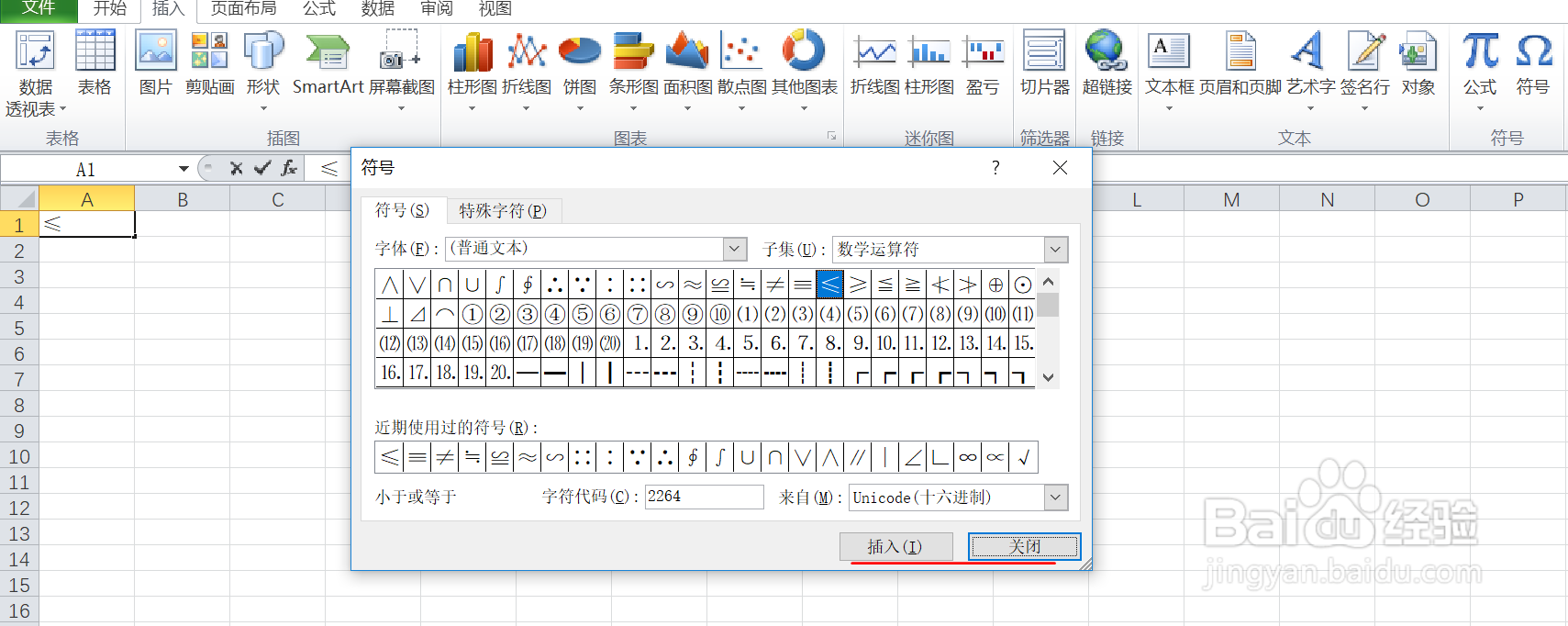Open the Data (数据) ribbon tab
Screen dimensions: 1568x626
point(378,8)
